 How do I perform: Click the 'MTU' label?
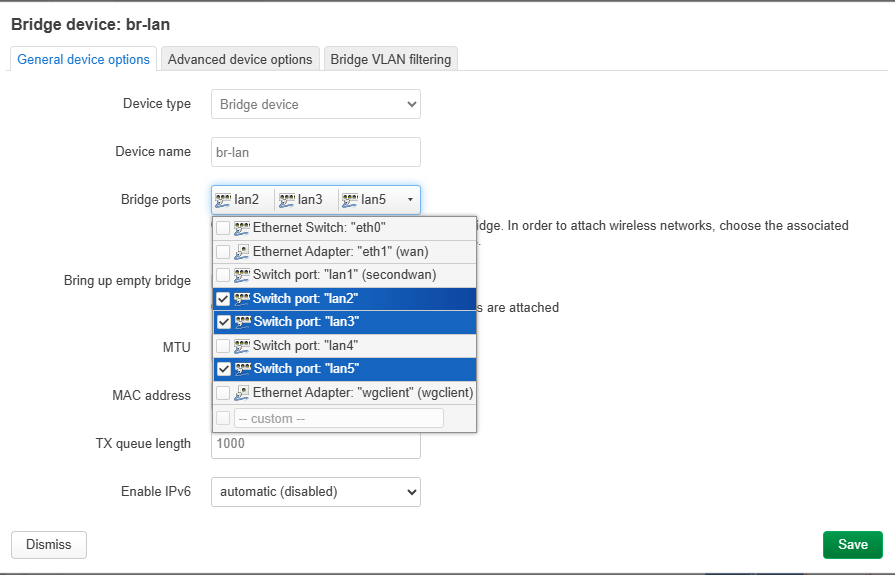pyautogui.click(x=176, y=348)
